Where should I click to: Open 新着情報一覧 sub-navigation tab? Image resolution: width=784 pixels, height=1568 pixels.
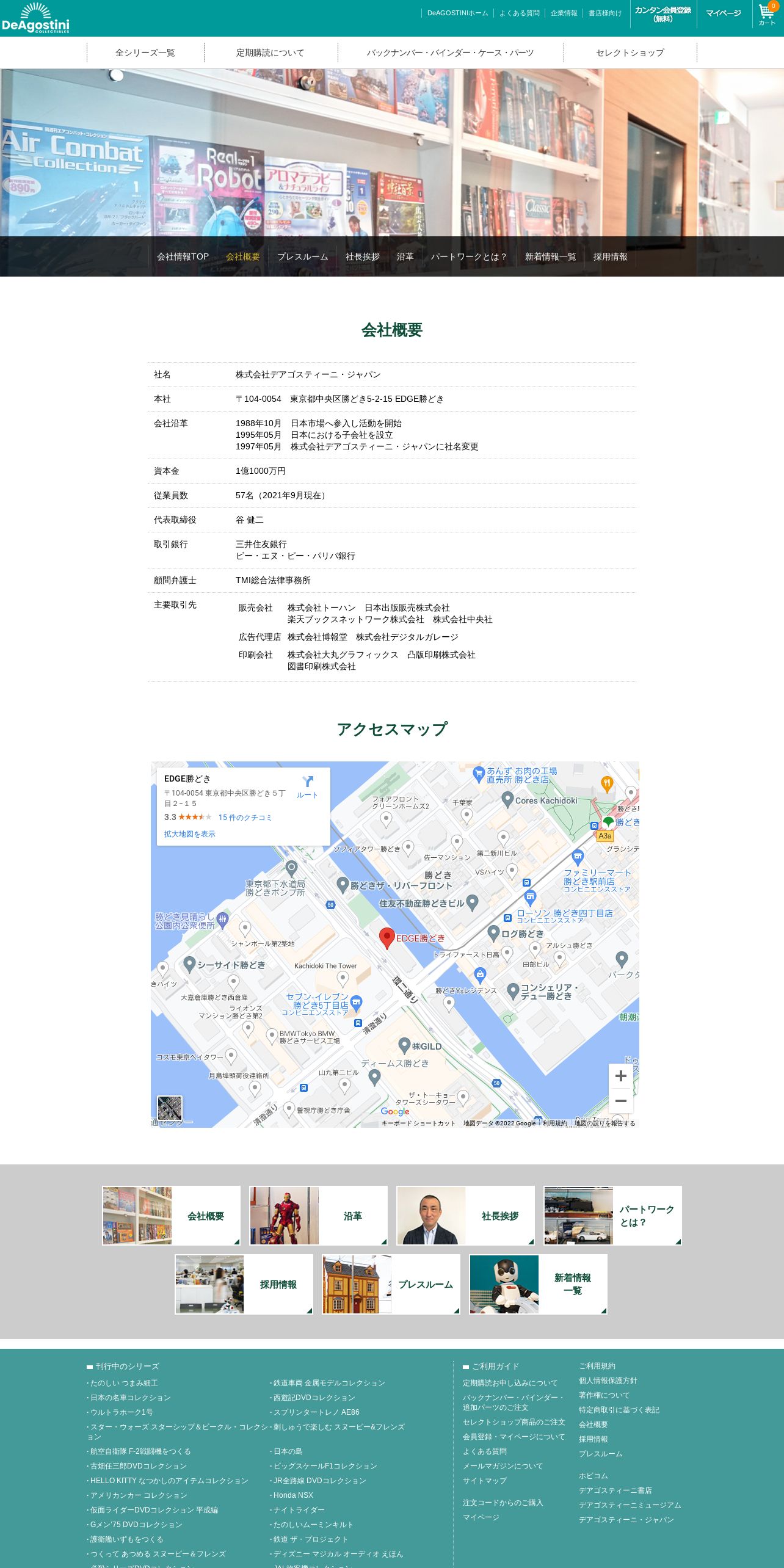(x=551, y=256)
